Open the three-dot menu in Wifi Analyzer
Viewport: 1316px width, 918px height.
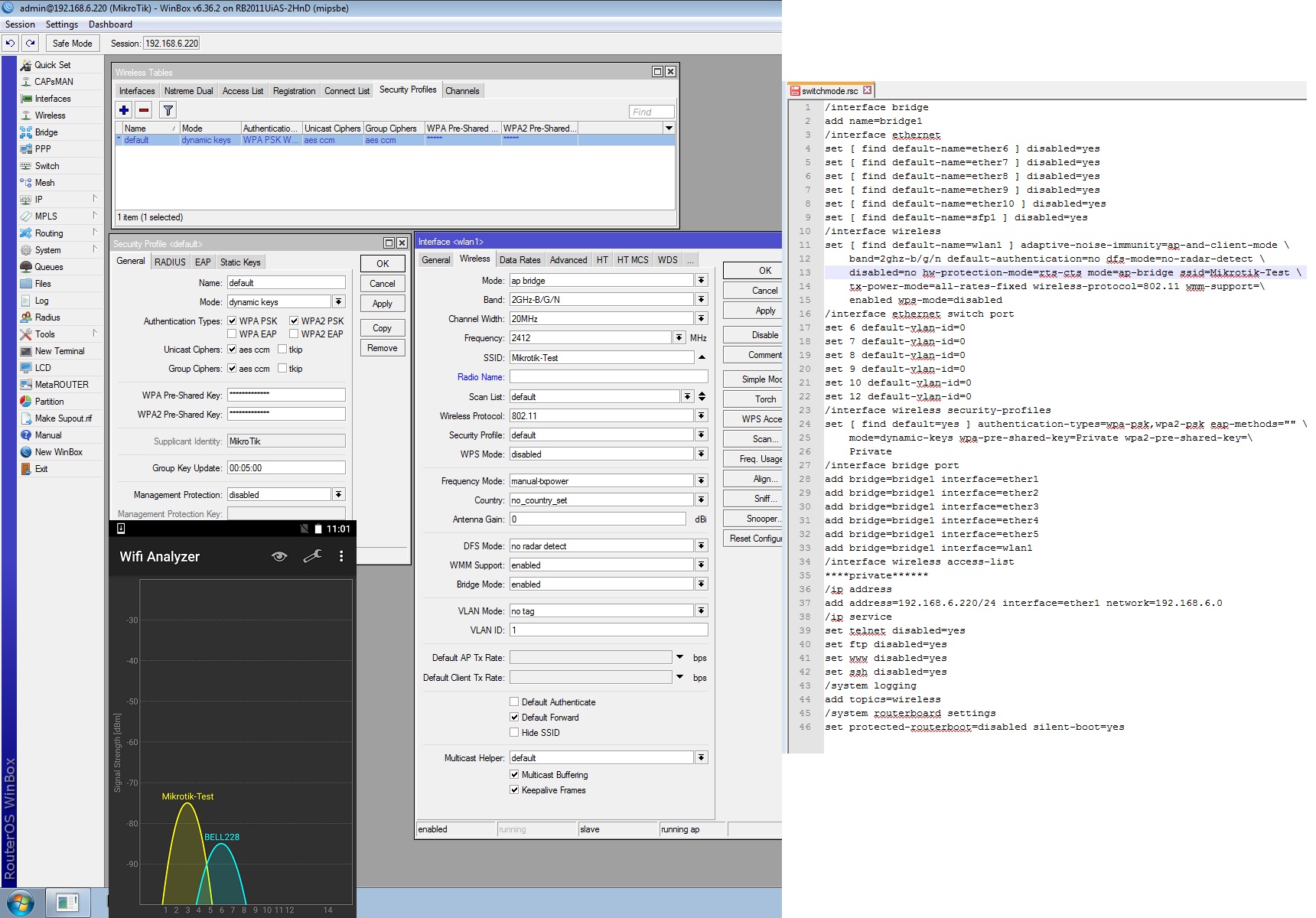tap(341, 556)
